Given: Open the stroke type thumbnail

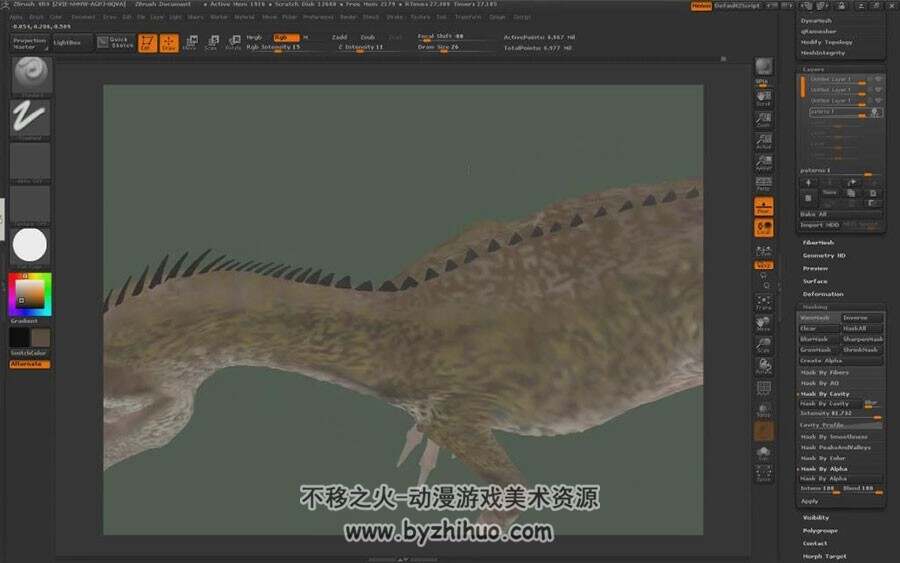Looking at the screenshot, I should 30,119.
